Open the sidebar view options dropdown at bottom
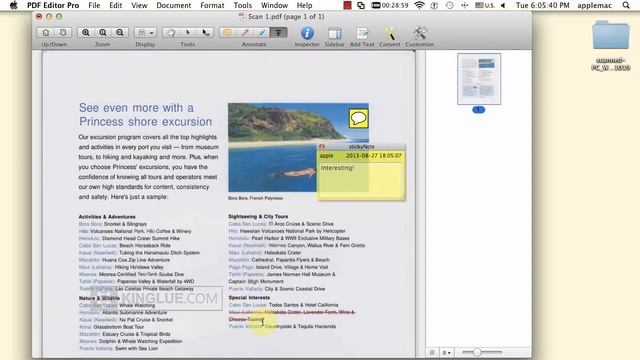The width and height of the screenshot is (640, 360). pyautogui.click(x=447, y=352)
